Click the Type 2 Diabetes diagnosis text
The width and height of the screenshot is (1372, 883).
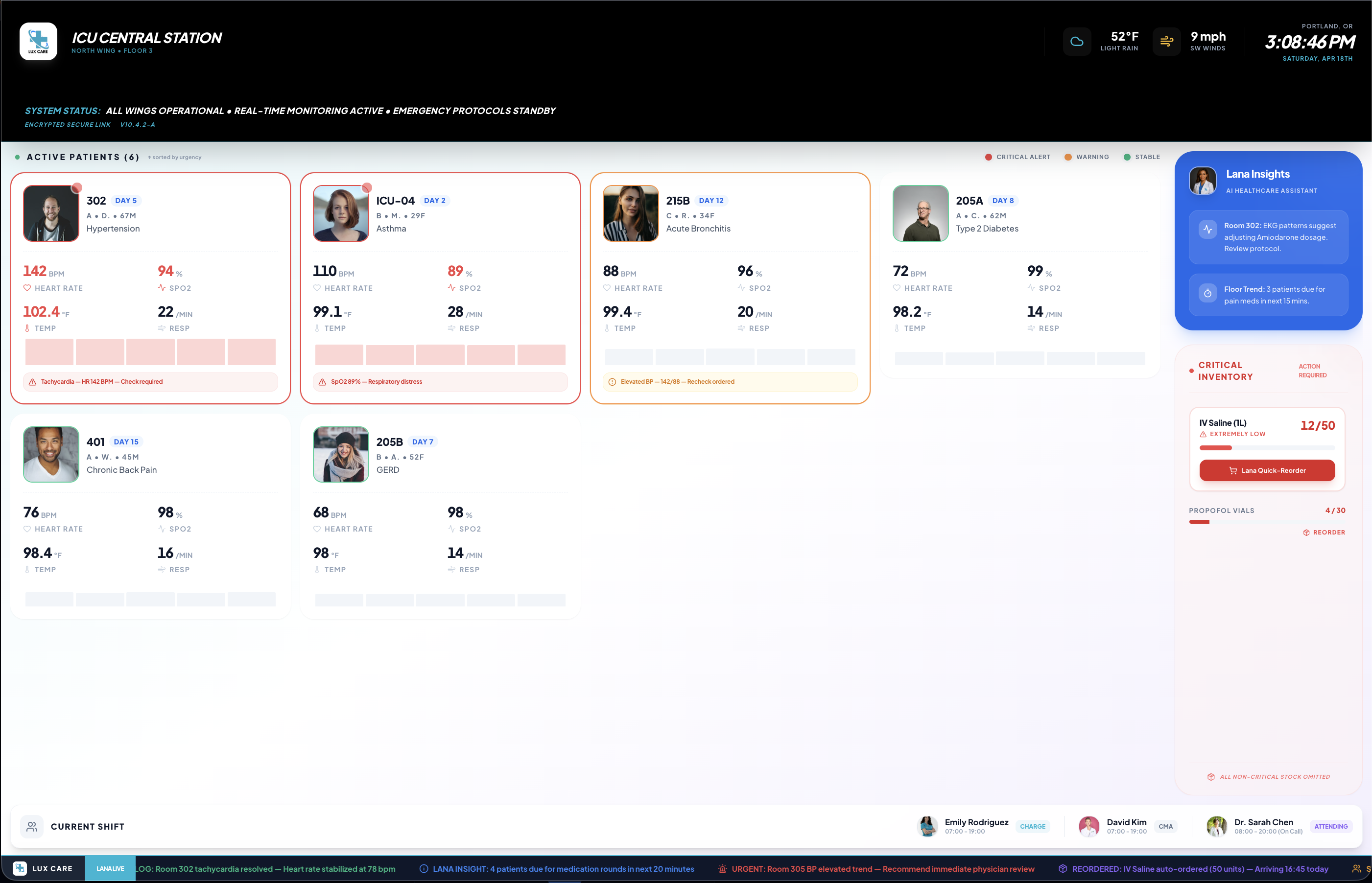(x=987, y=229)
